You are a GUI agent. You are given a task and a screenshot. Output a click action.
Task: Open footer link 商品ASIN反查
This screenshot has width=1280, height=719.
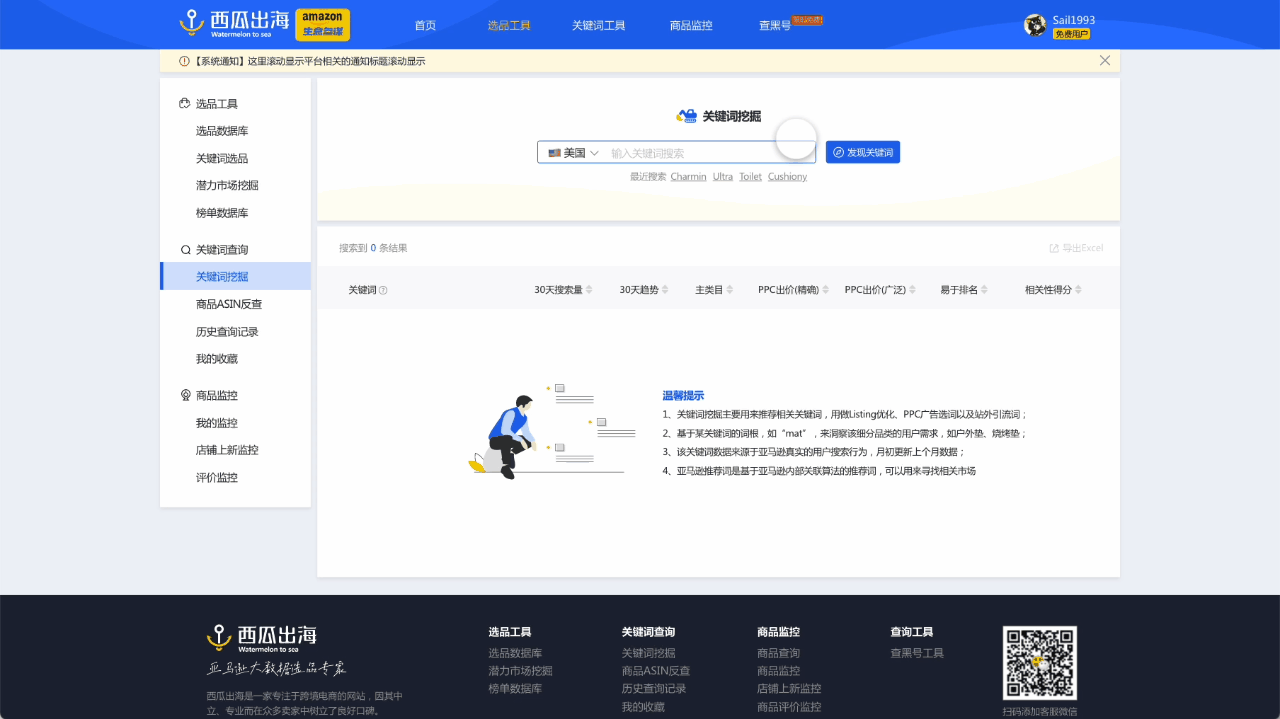click(x=656, y=671)
